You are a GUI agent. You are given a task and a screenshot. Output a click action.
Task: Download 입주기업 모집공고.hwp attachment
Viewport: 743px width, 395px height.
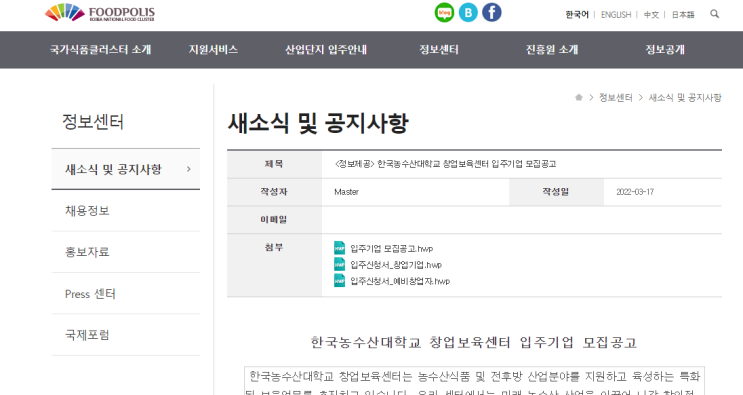tap(391, 249)
